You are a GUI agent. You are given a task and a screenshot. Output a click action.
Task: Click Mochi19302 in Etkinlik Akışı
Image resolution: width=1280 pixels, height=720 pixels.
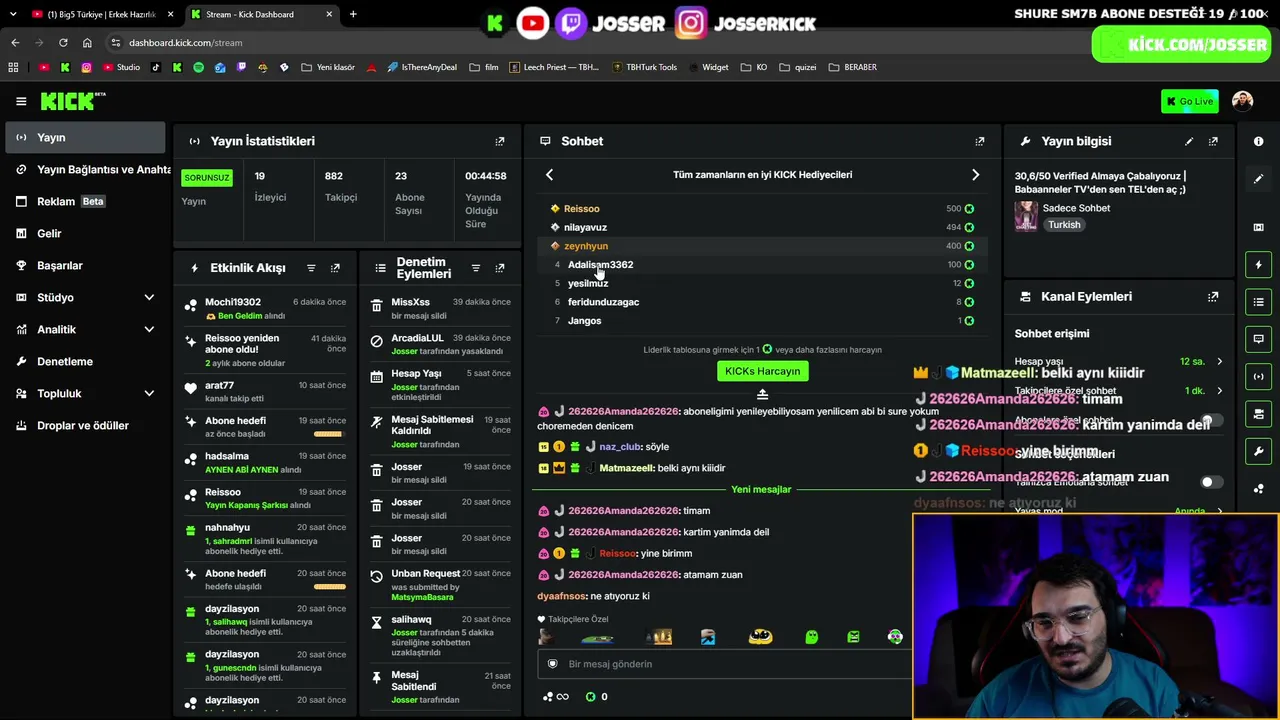pyautogui.click(x=233, y=302)
